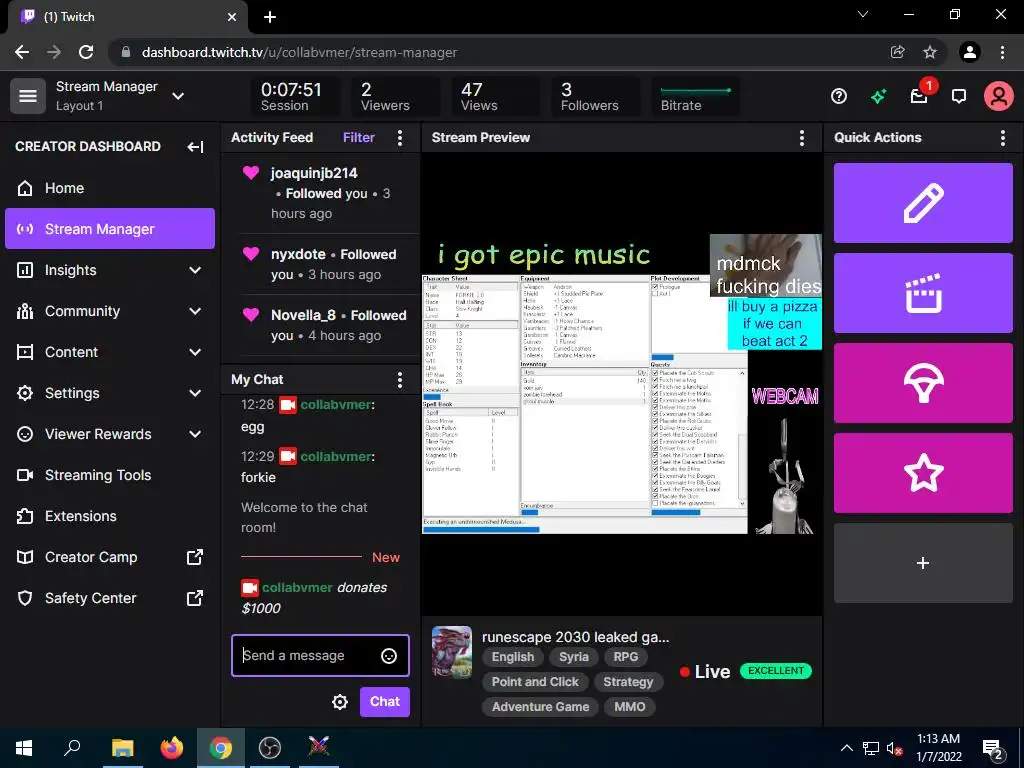Viewport: 1024px width, 768px height.
Task: Click the green sparkle Twitch Prime icon
Action: (878, 97)
